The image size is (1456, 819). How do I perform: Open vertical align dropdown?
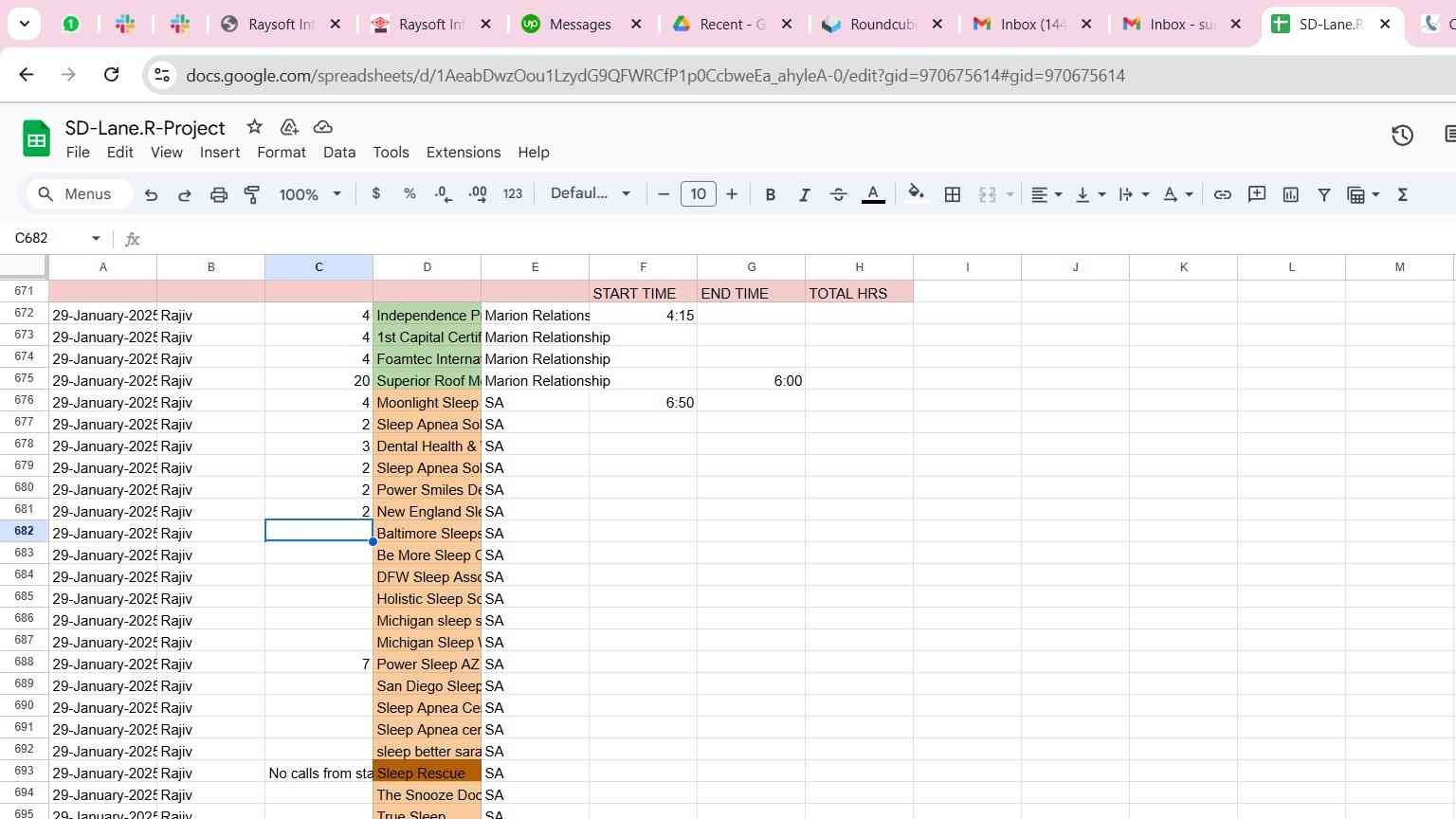pyautogui.click(x=1090, y=194)
